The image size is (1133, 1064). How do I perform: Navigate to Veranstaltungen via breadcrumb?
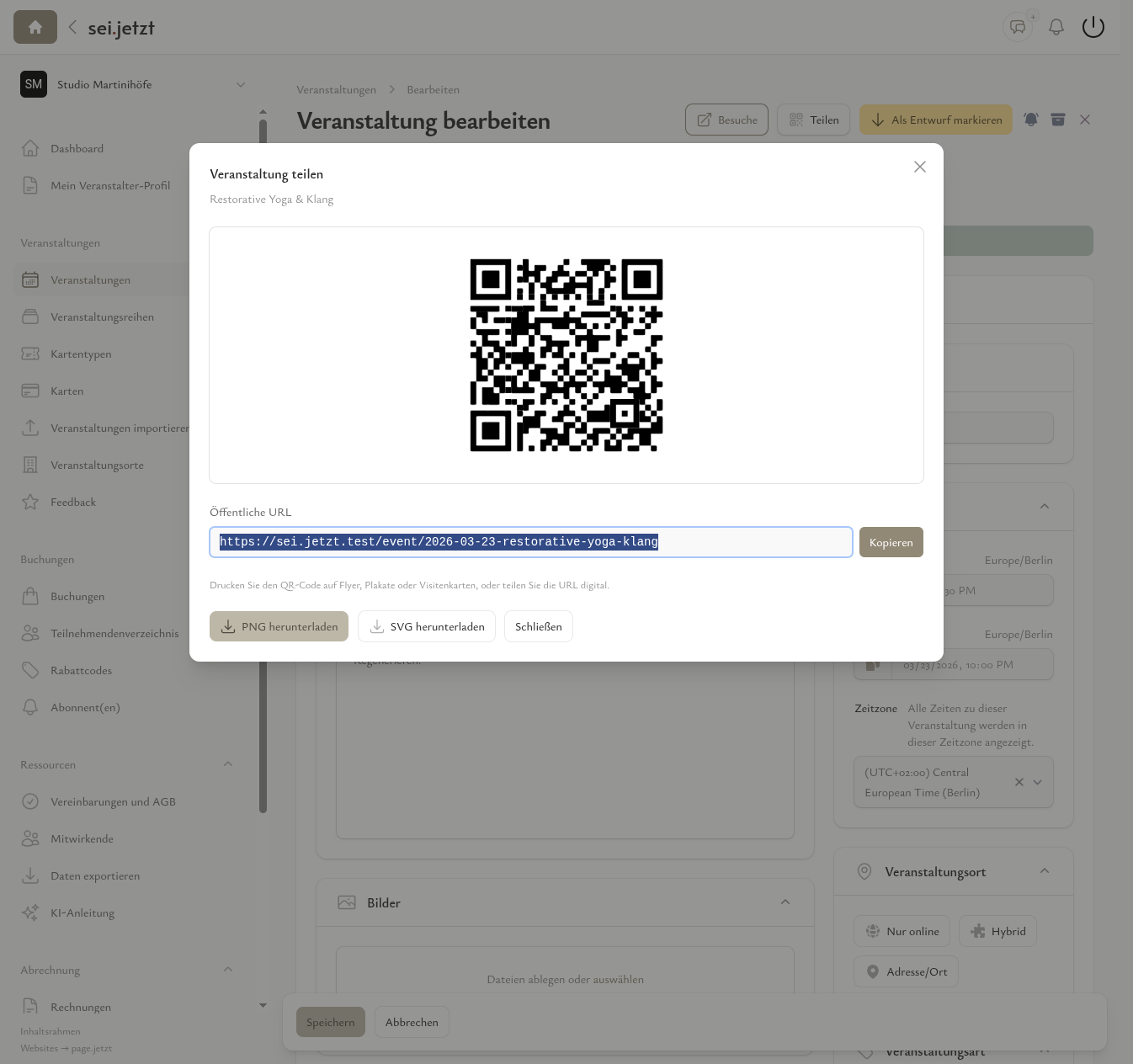[336, 89]
